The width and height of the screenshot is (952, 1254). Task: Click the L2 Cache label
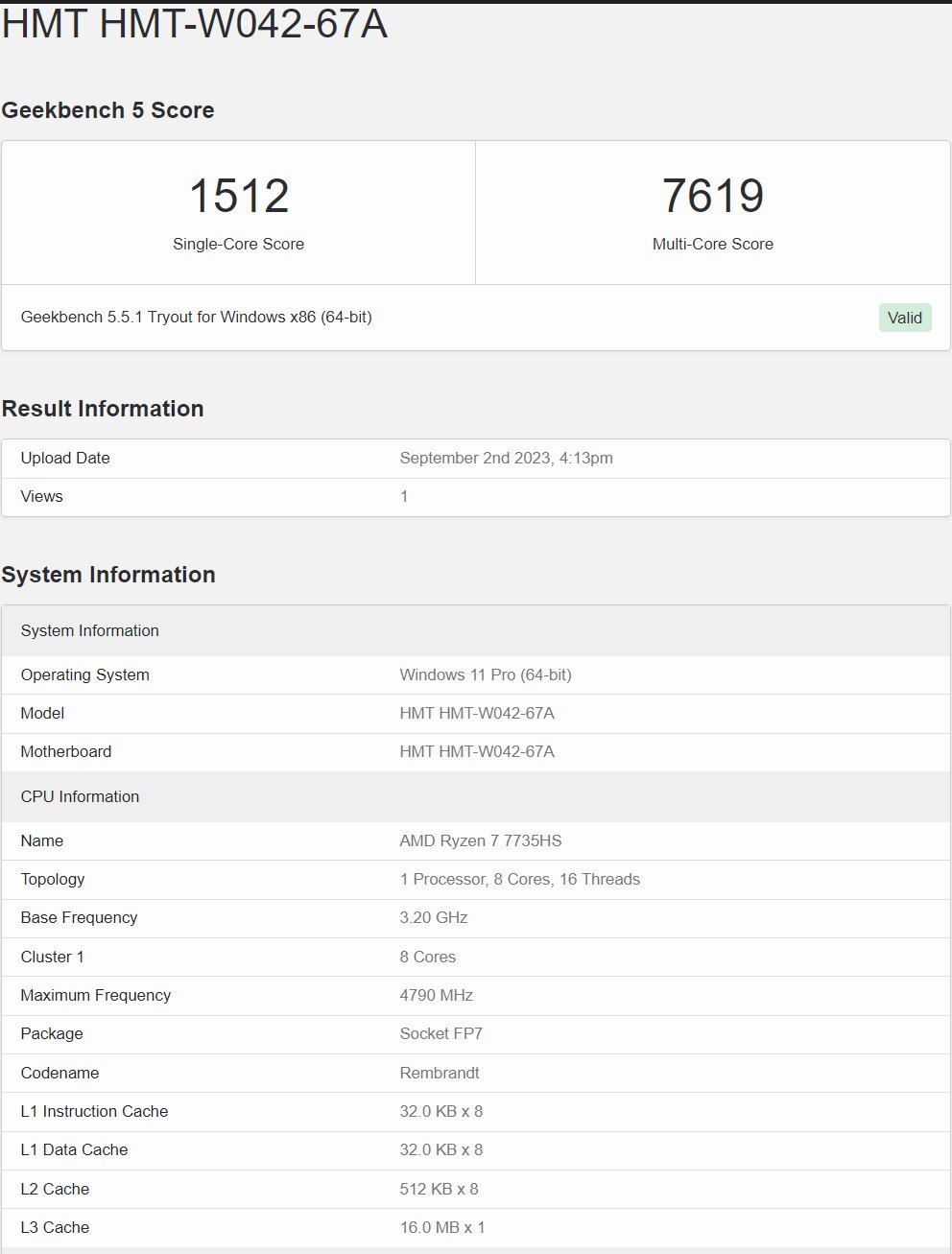point(55,1189)
